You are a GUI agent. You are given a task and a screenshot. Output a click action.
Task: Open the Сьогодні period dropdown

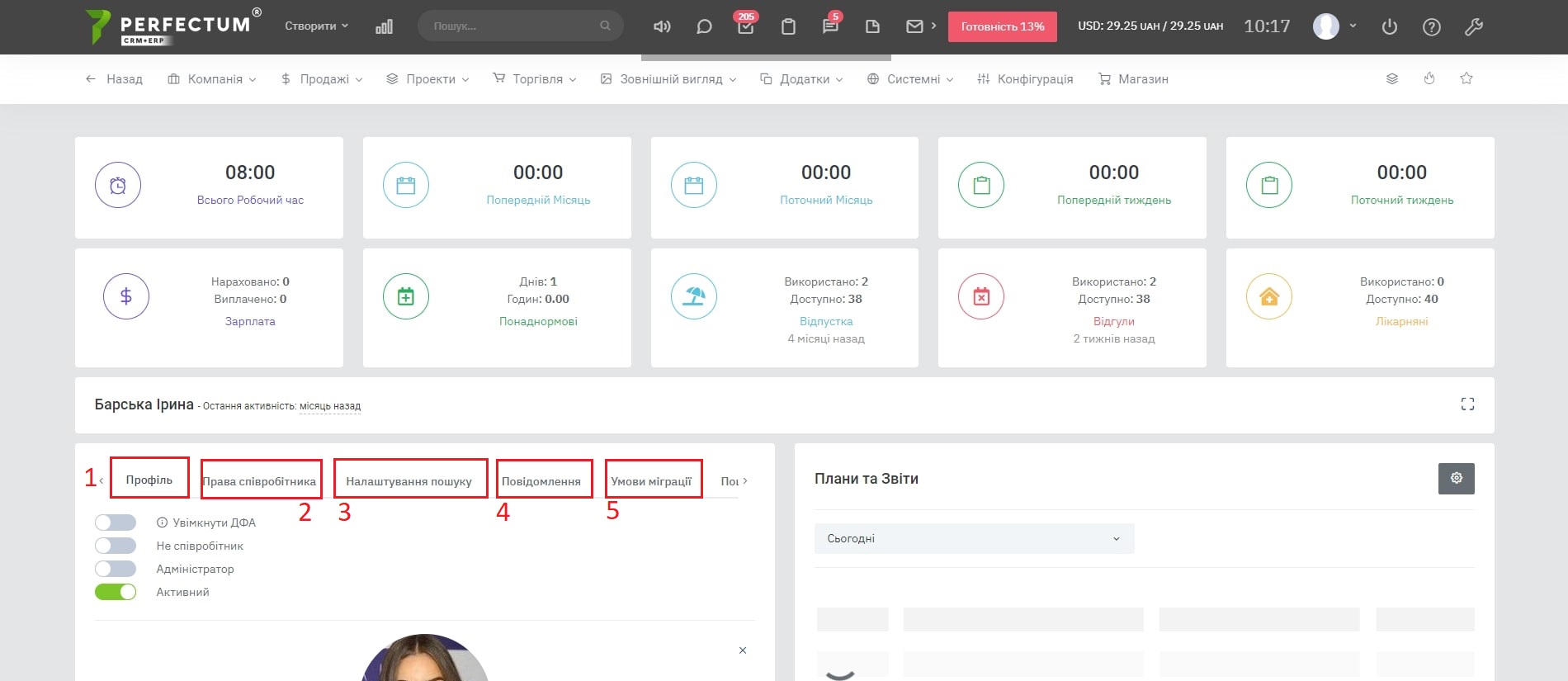coord(974,538)
